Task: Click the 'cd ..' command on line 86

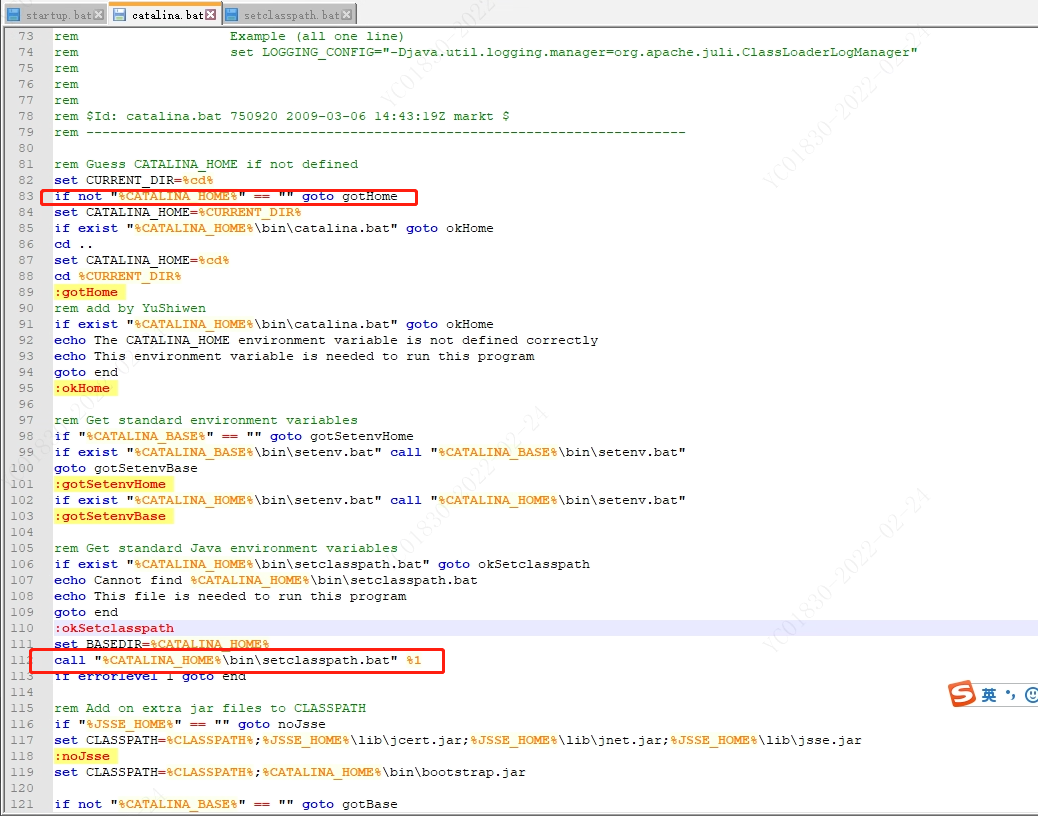Action: 73,244
